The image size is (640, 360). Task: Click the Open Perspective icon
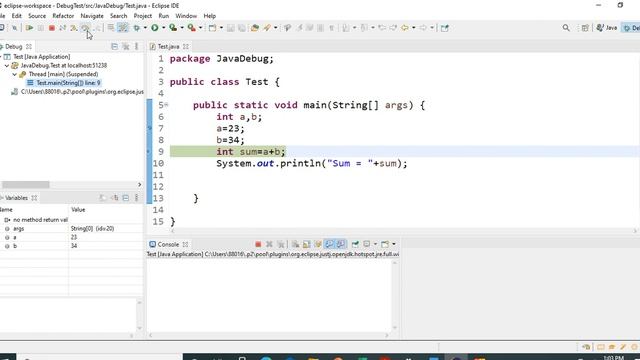click(585, 28)
